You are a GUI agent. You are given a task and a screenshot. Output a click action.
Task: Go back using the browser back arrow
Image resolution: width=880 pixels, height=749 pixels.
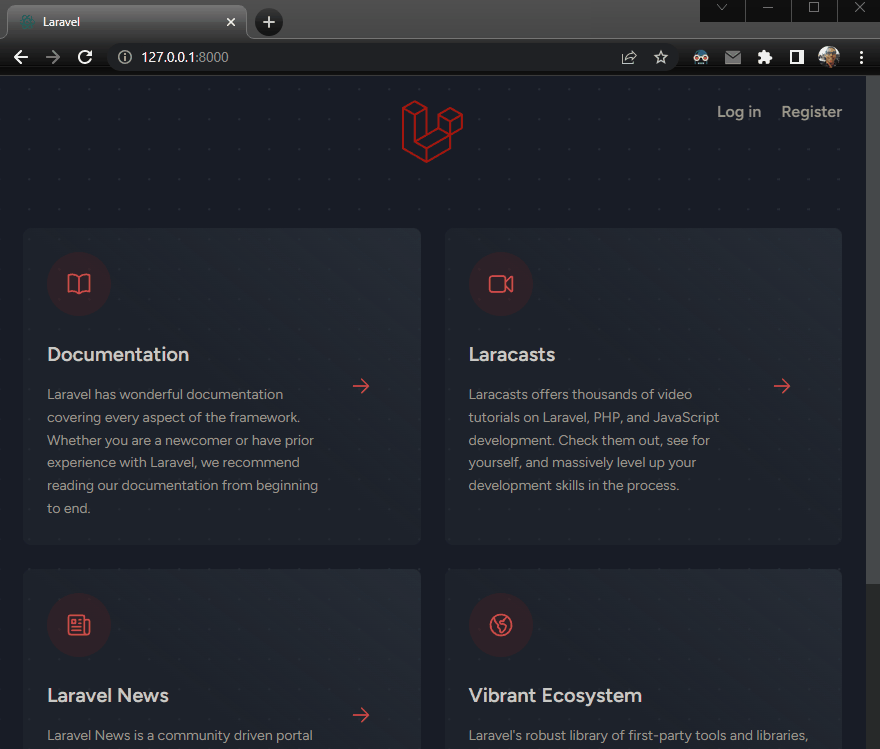(x=21, y=57)
